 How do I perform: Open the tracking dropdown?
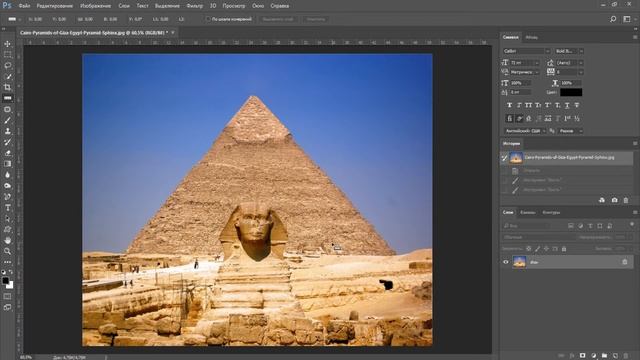569,72
